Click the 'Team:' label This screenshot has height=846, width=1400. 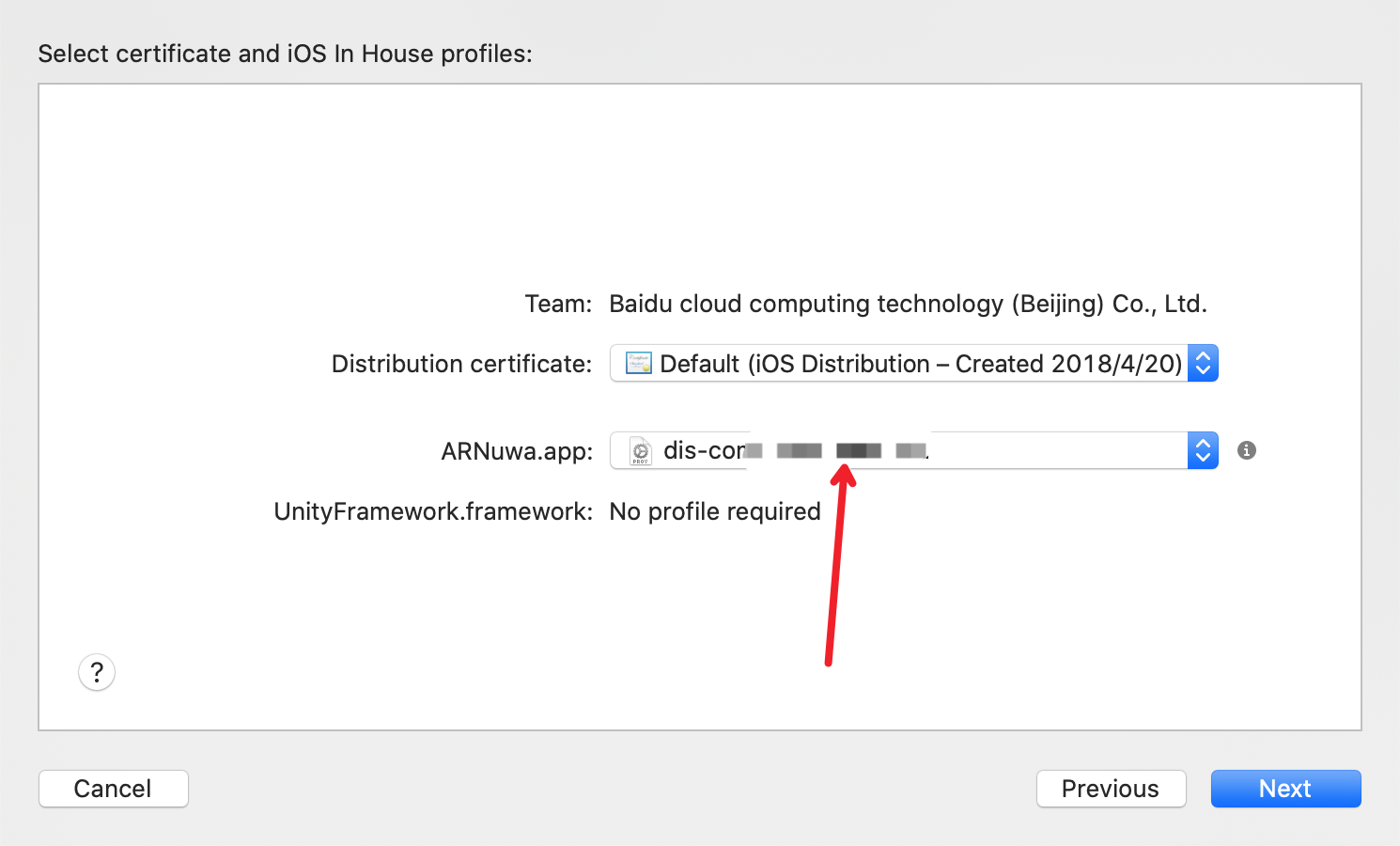coord(558,304)
